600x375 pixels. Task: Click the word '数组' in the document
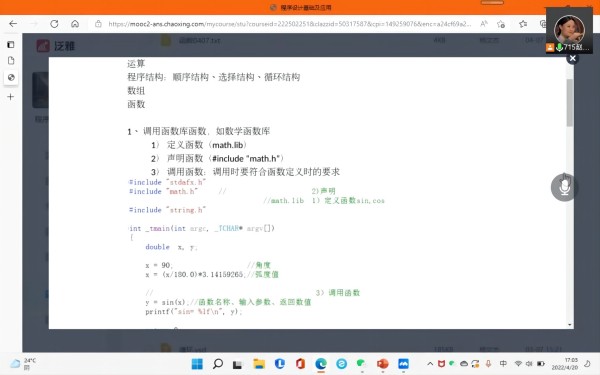(136, 91)
